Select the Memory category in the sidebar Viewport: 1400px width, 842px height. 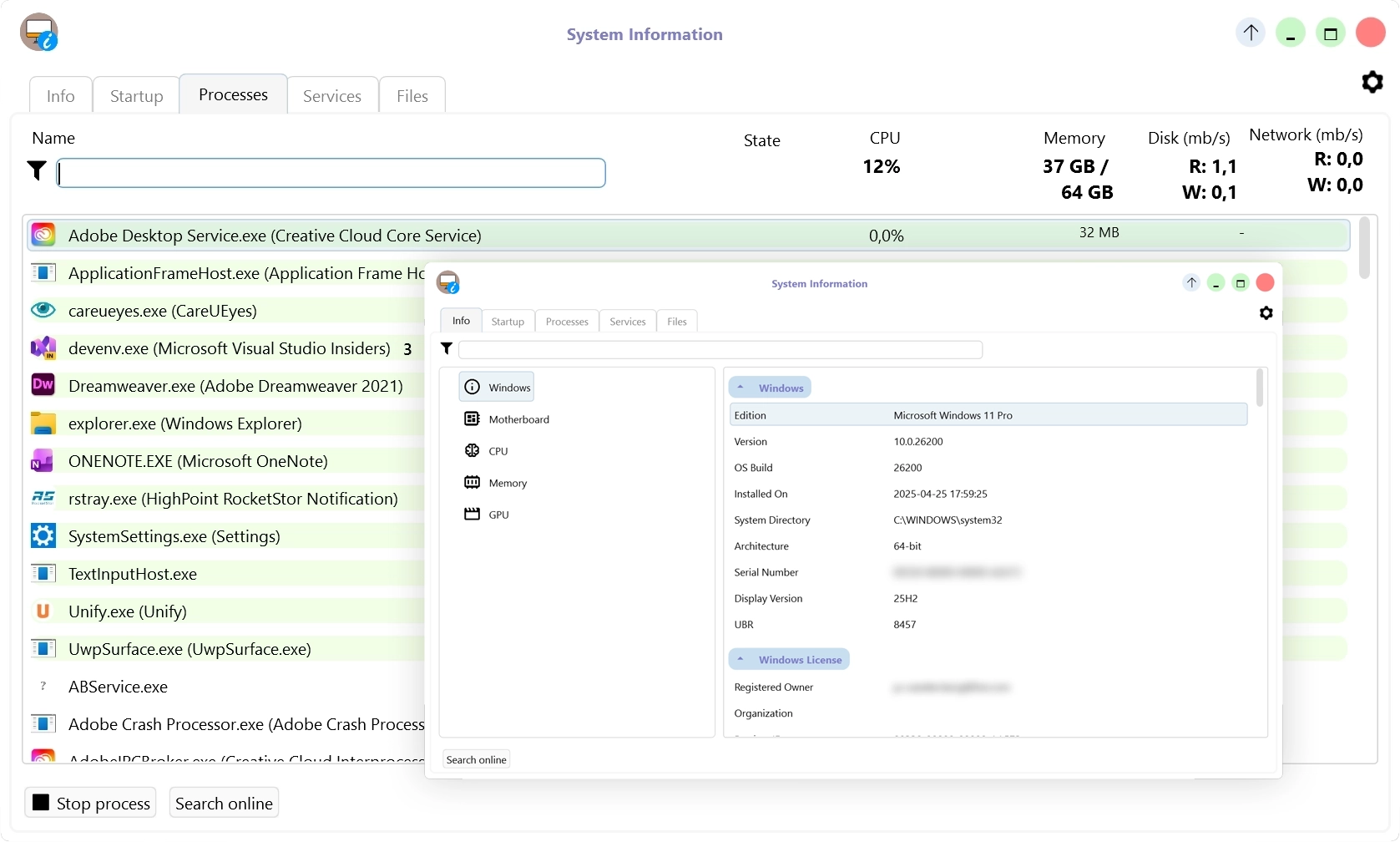pyautogui.click(x=496, y=482)
